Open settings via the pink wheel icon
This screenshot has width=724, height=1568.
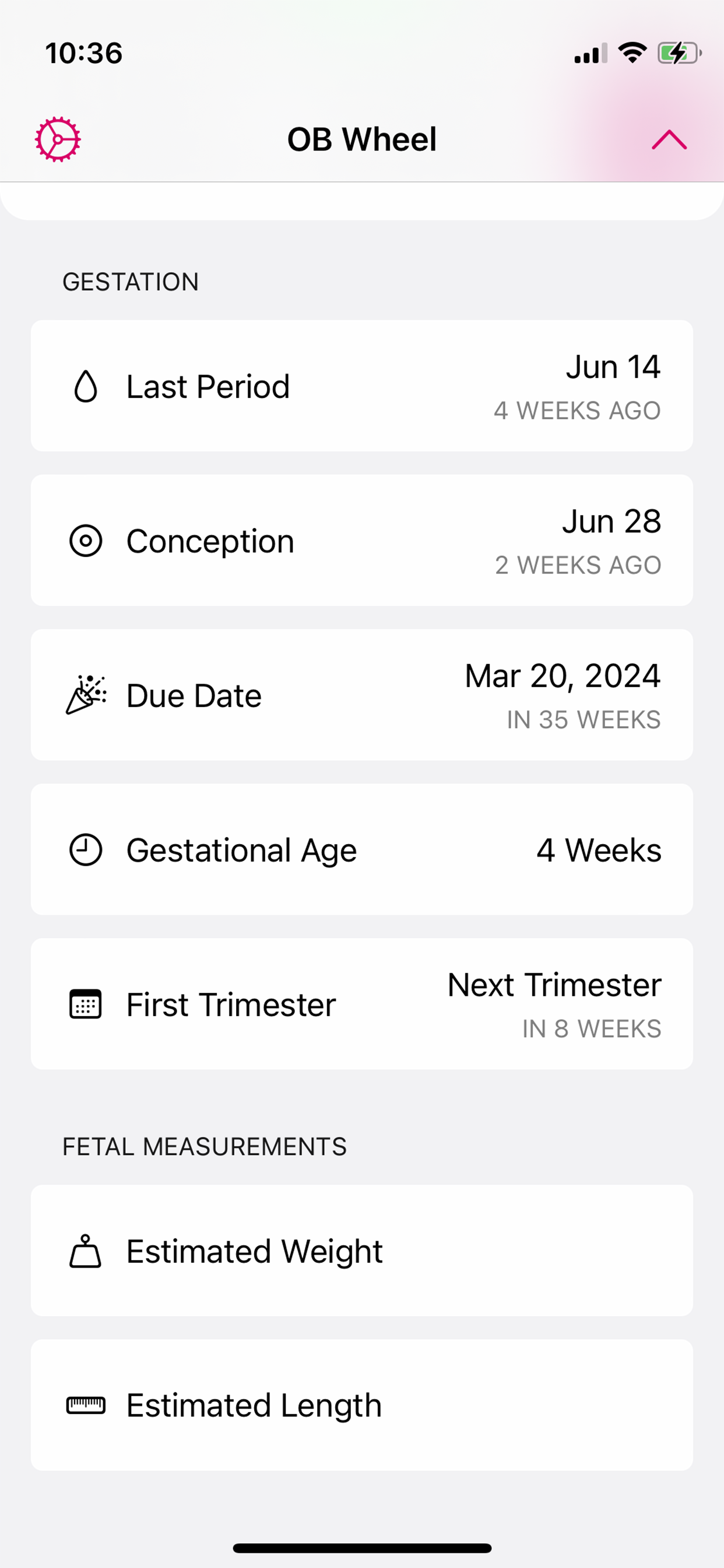point(58,139)
